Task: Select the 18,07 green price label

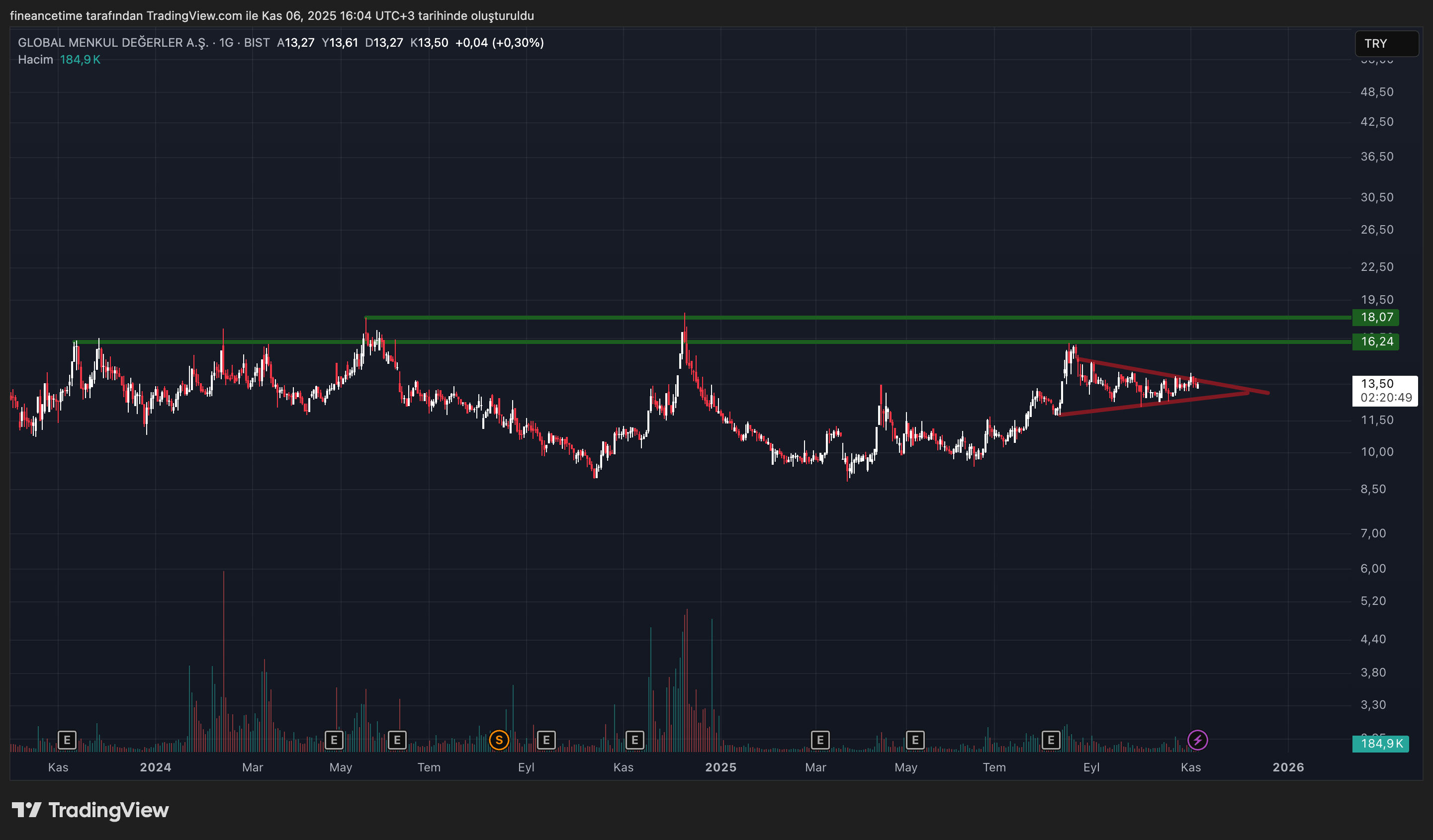Action: [x=1376, y=317]
